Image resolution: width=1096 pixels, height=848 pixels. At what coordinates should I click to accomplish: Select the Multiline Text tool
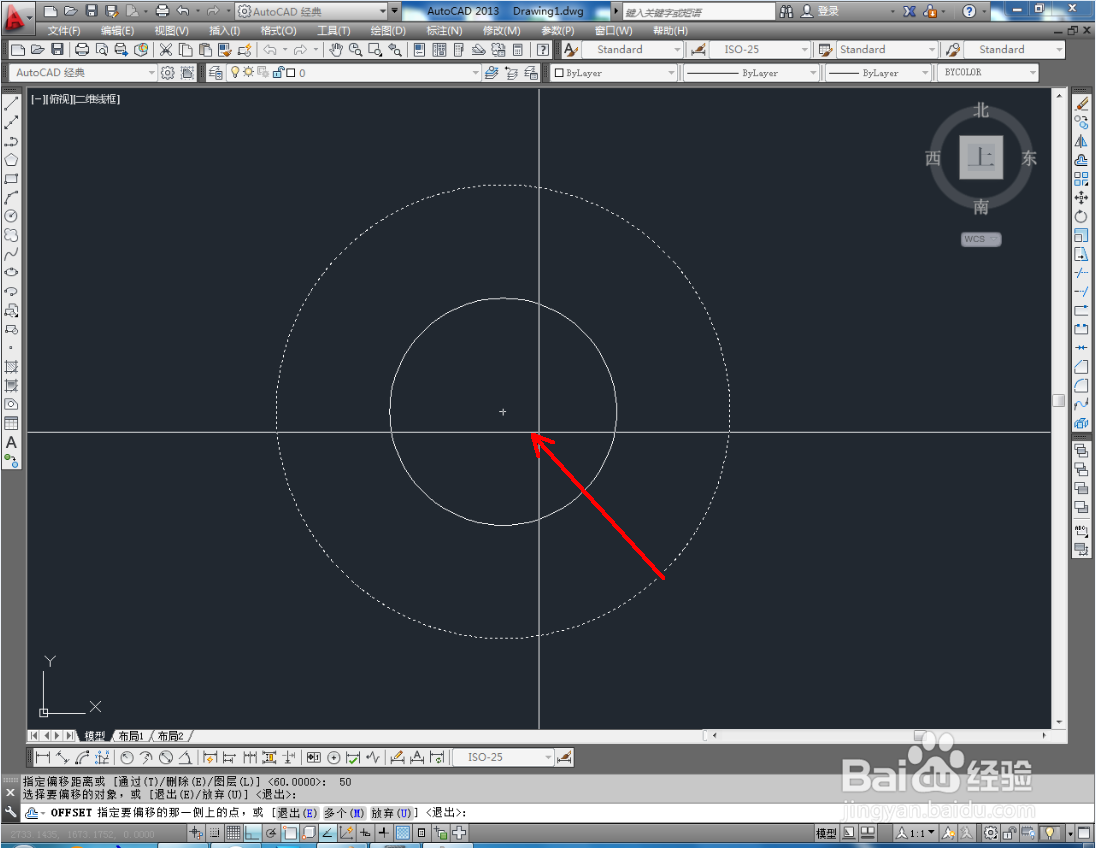click(11, 442)
